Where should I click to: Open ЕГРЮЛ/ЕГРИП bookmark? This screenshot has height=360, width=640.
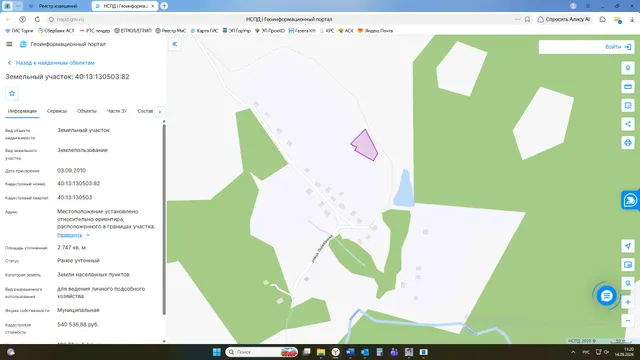(133, 31)
